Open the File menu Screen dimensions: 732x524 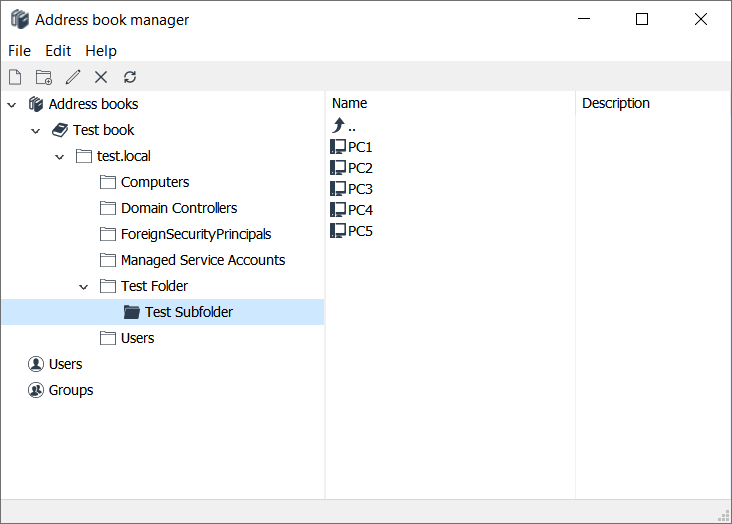coord(19,50)
